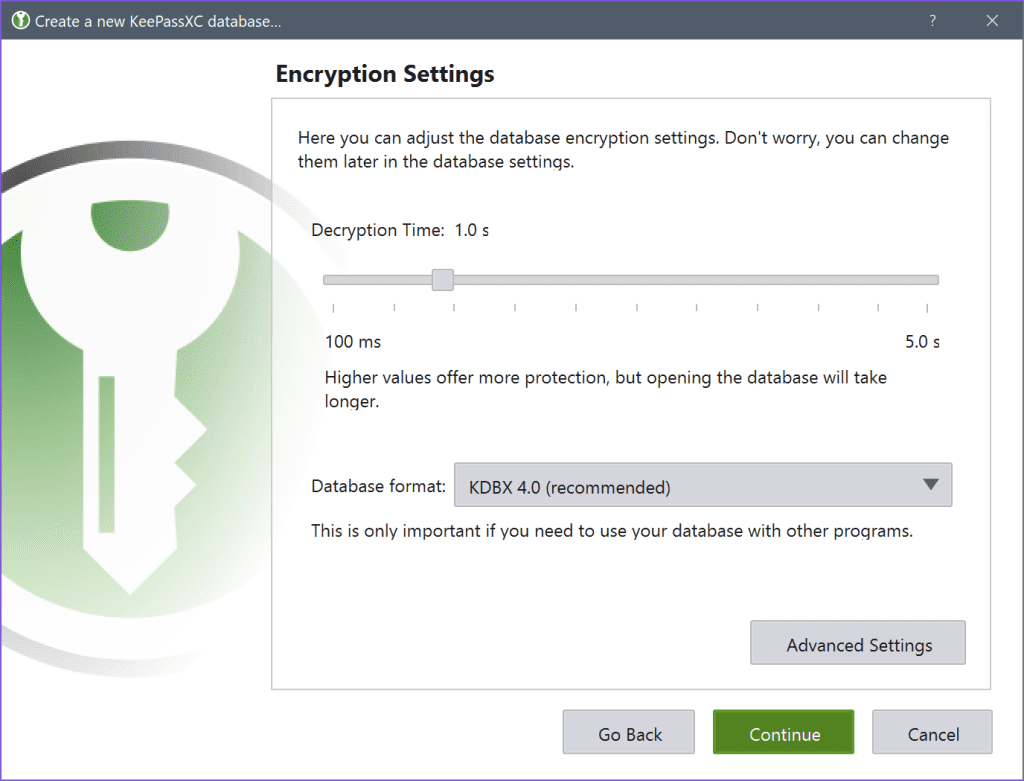
Task: Close the Create a new KeePassXC database window
Action: pos(991,20)
